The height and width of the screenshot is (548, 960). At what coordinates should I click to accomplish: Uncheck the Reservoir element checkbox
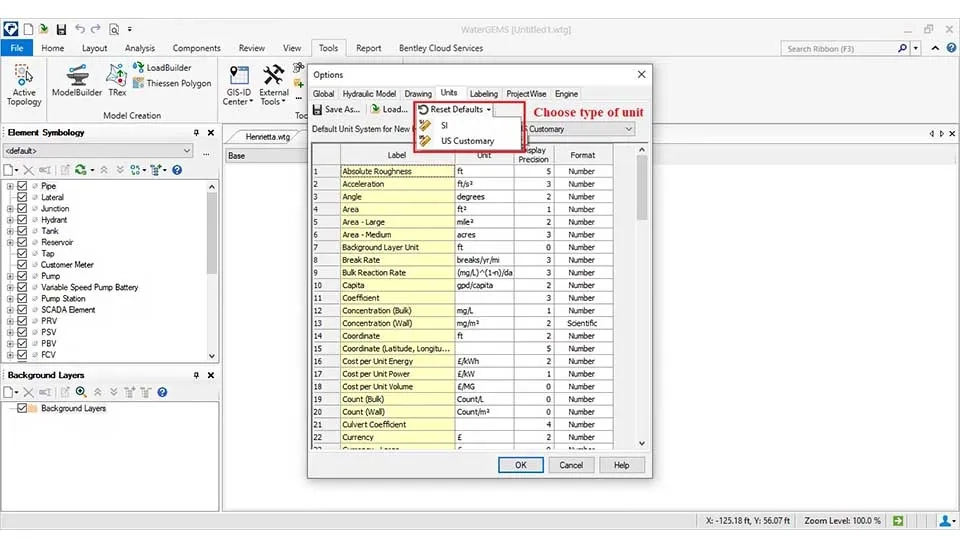pos(22,242)
